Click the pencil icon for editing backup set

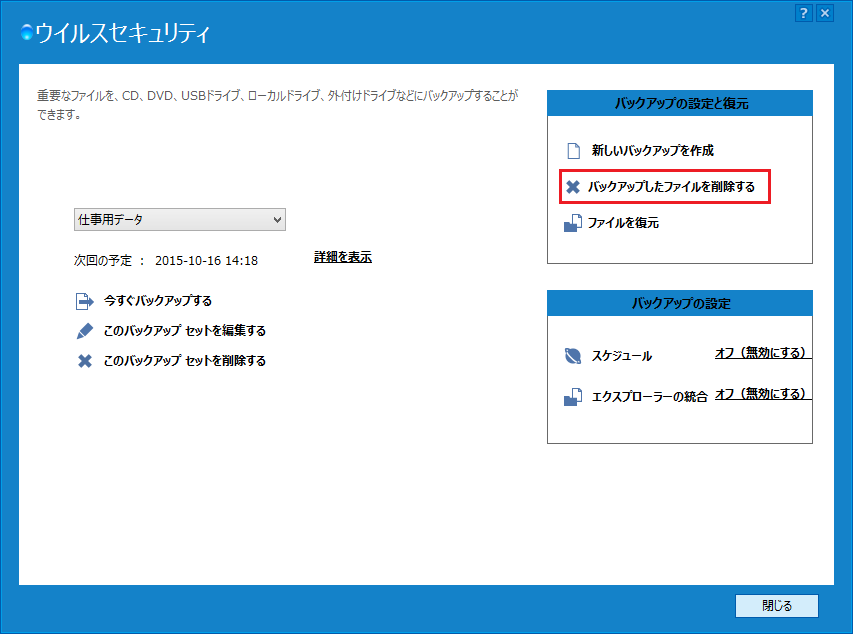pos(84,331)
